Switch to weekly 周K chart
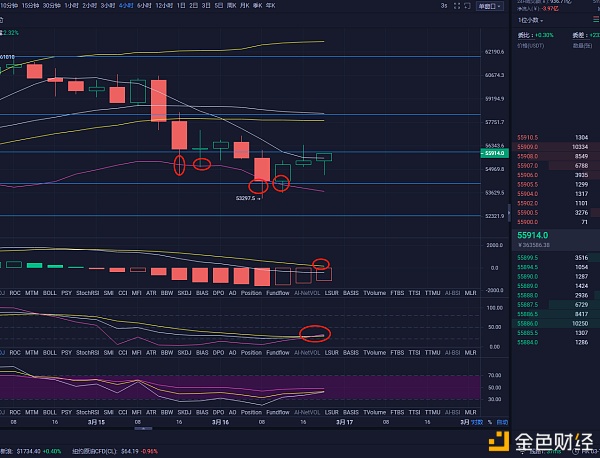Viewport: 600px width, 458px height. click(232, 6)
